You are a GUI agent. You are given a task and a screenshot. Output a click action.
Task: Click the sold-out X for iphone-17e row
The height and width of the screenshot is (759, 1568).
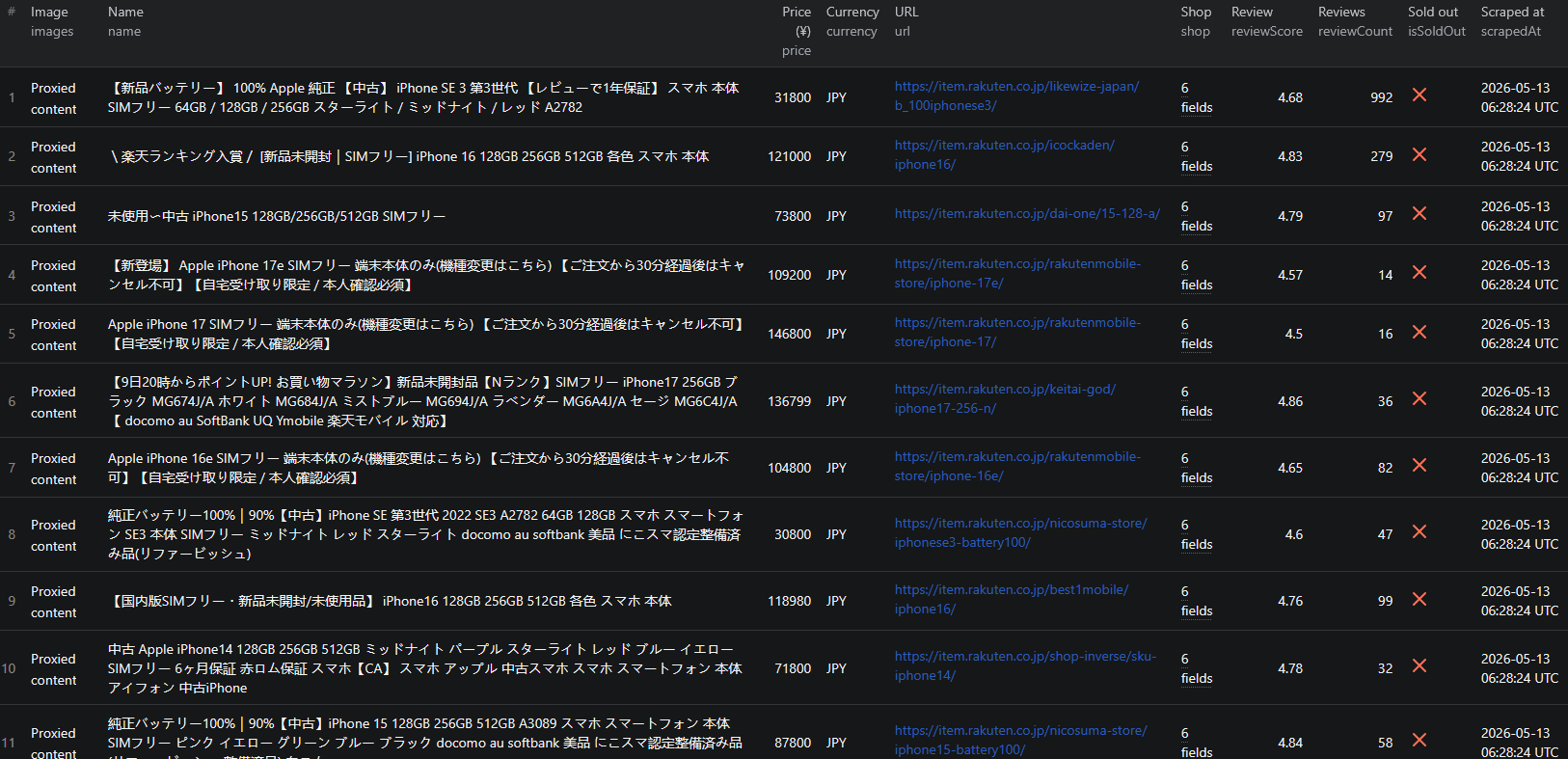point(1419,272)
